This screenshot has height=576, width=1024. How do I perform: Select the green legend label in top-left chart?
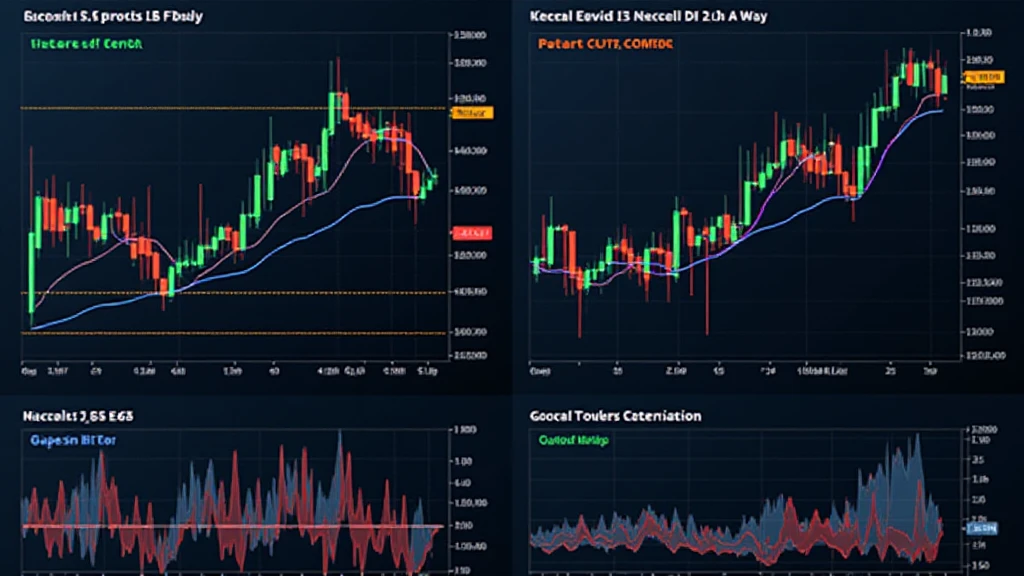(87, 45)
